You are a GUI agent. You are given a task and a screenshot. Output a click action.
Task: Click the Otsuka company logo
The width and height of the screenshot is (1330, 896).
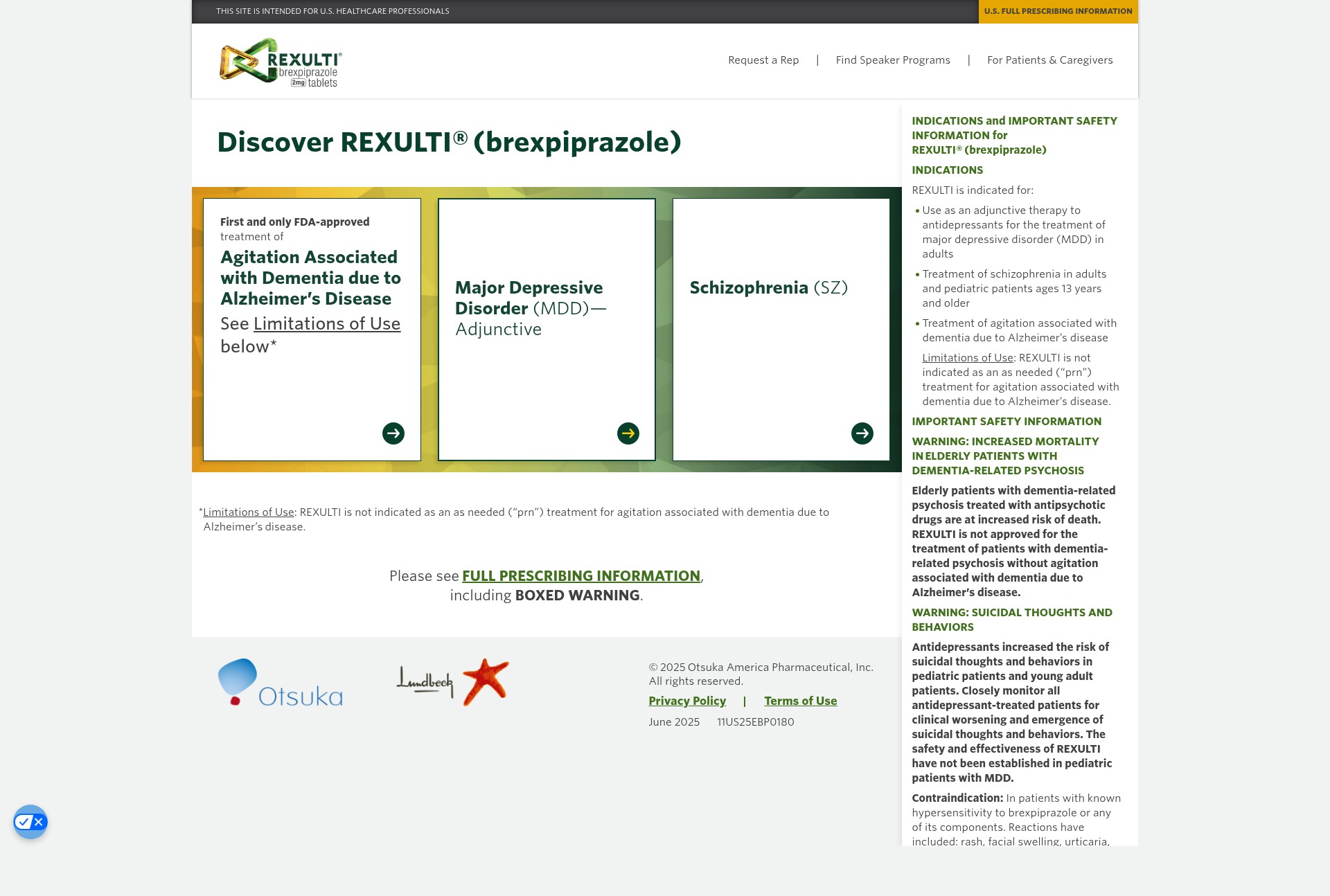point(281,682)
